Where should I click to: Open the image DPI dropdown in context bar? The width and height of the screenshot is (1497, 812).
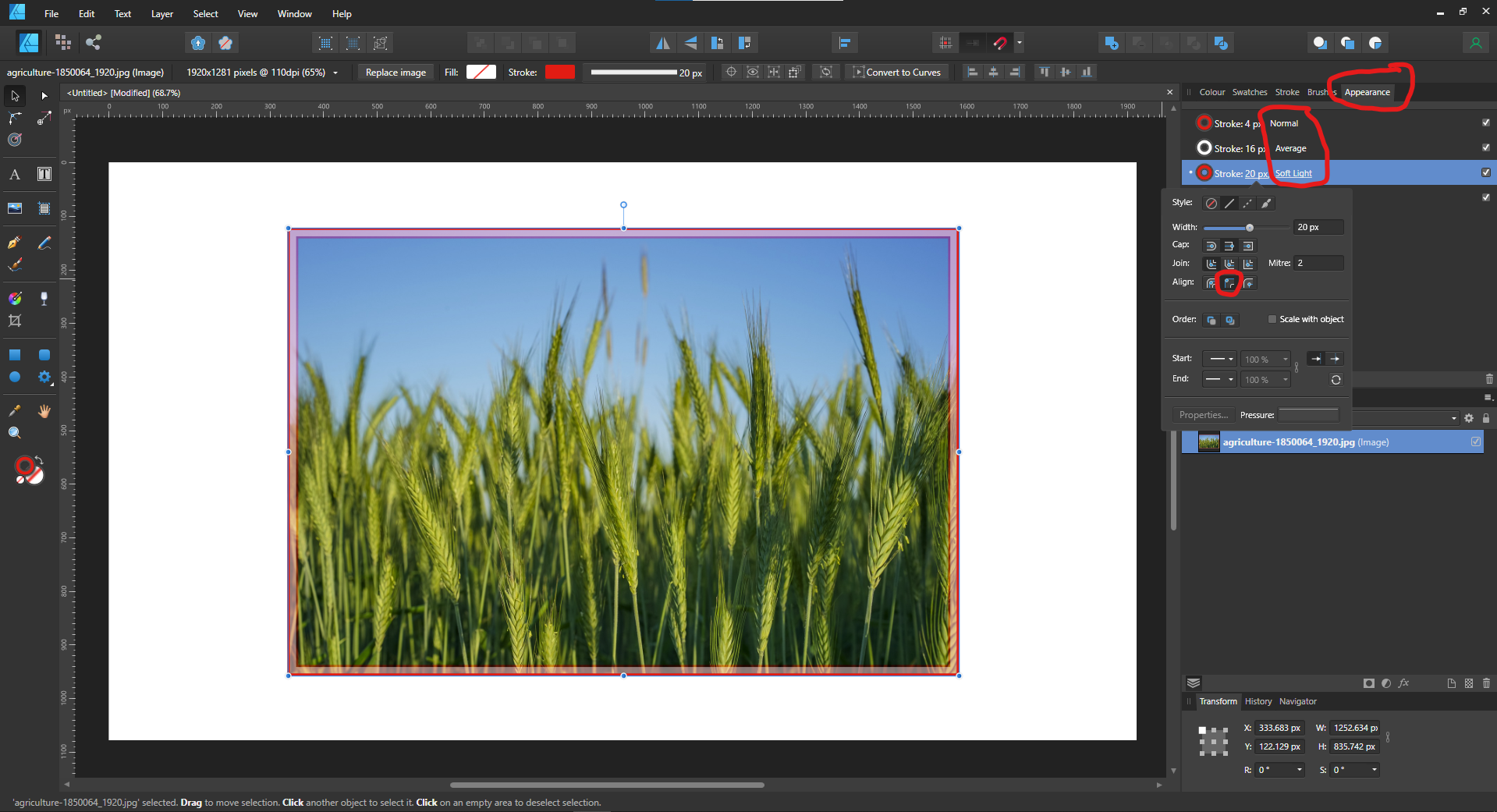[x=335, y=73]
